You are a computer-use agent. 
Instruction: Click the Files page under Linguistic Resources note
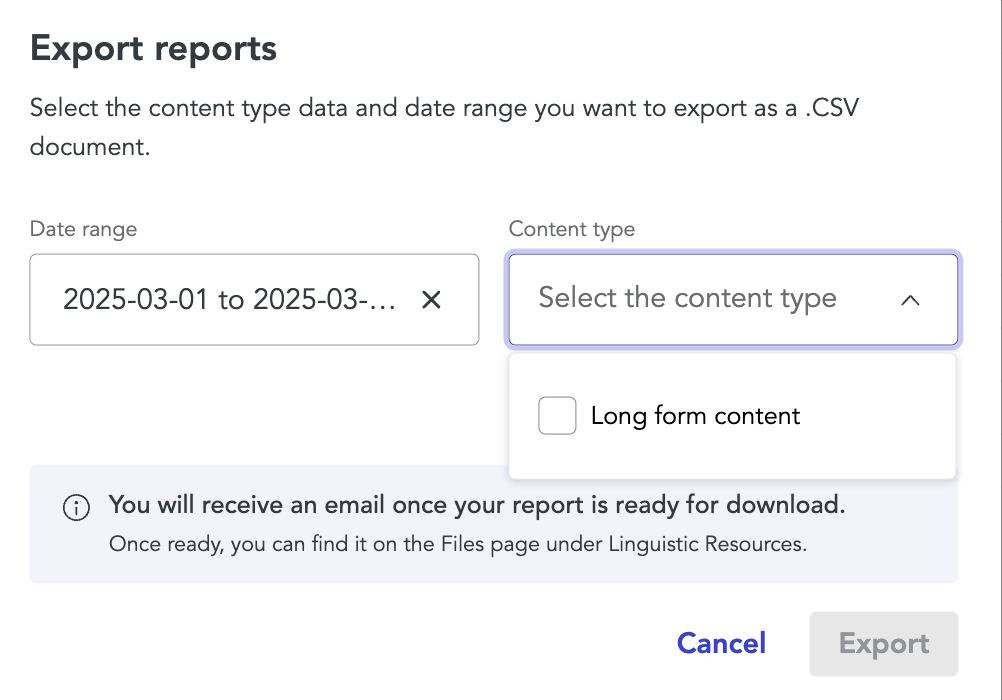point(458,544)
